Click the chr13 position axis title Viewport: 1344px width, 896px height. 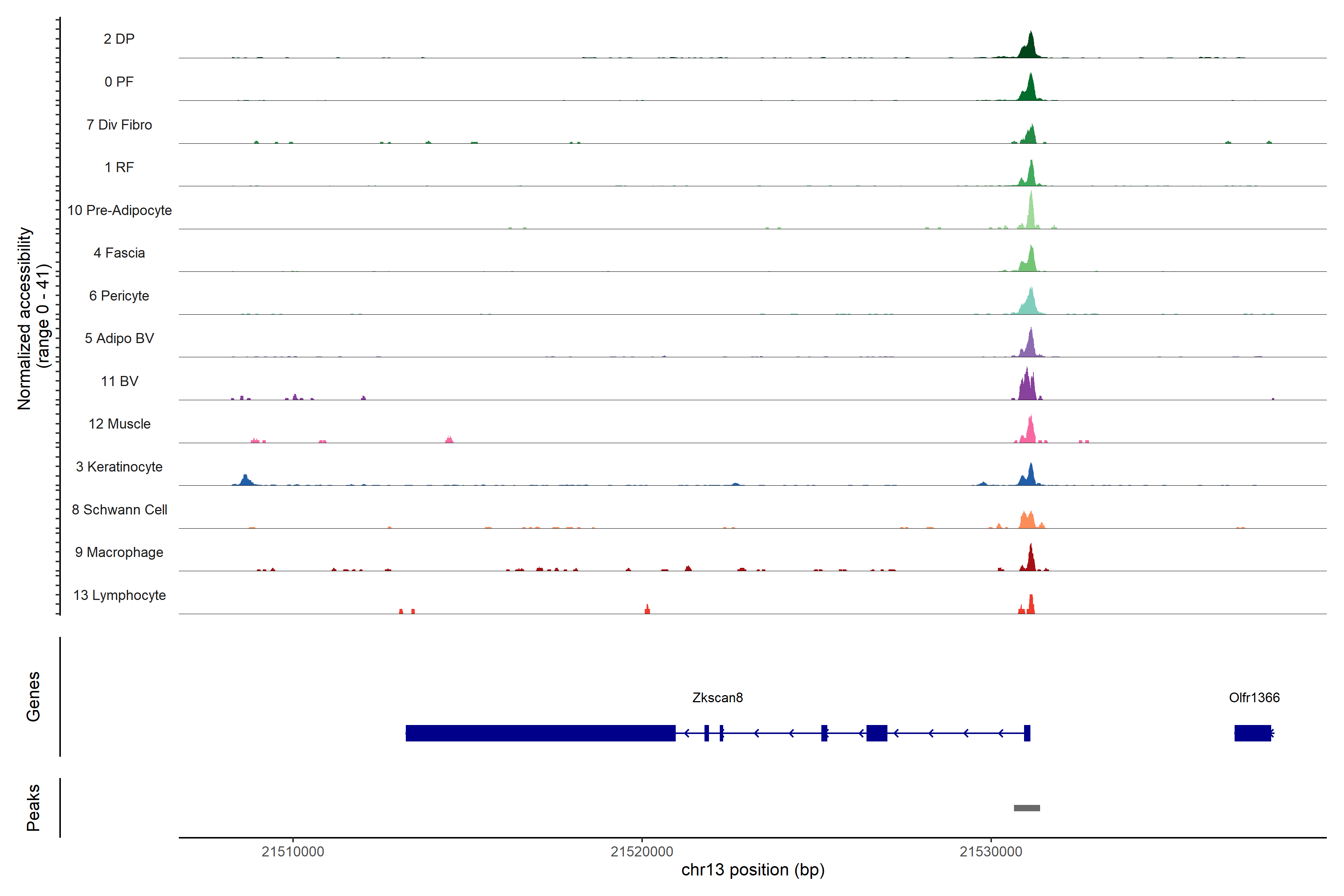tap(753, 870)
